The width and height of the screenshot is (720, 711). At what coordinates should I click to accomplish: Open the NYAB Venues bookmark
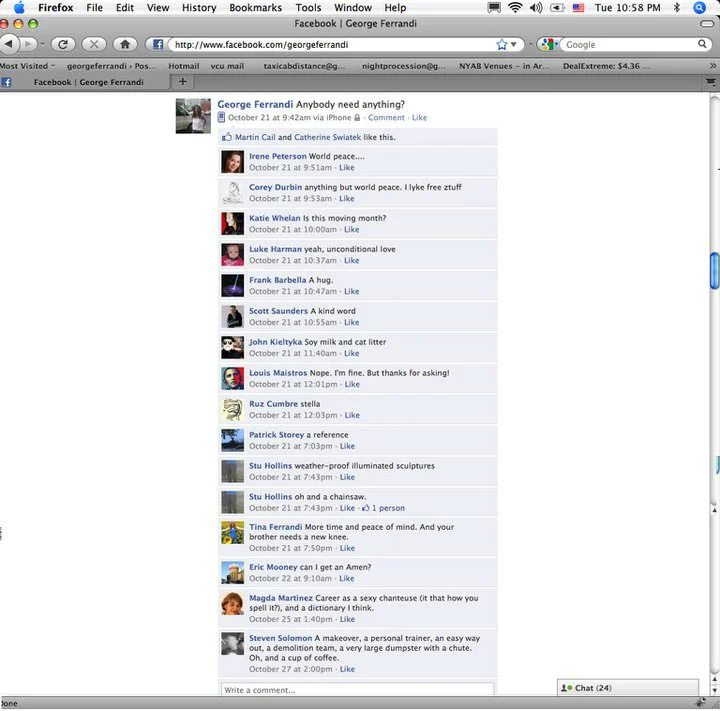point(504,66)
